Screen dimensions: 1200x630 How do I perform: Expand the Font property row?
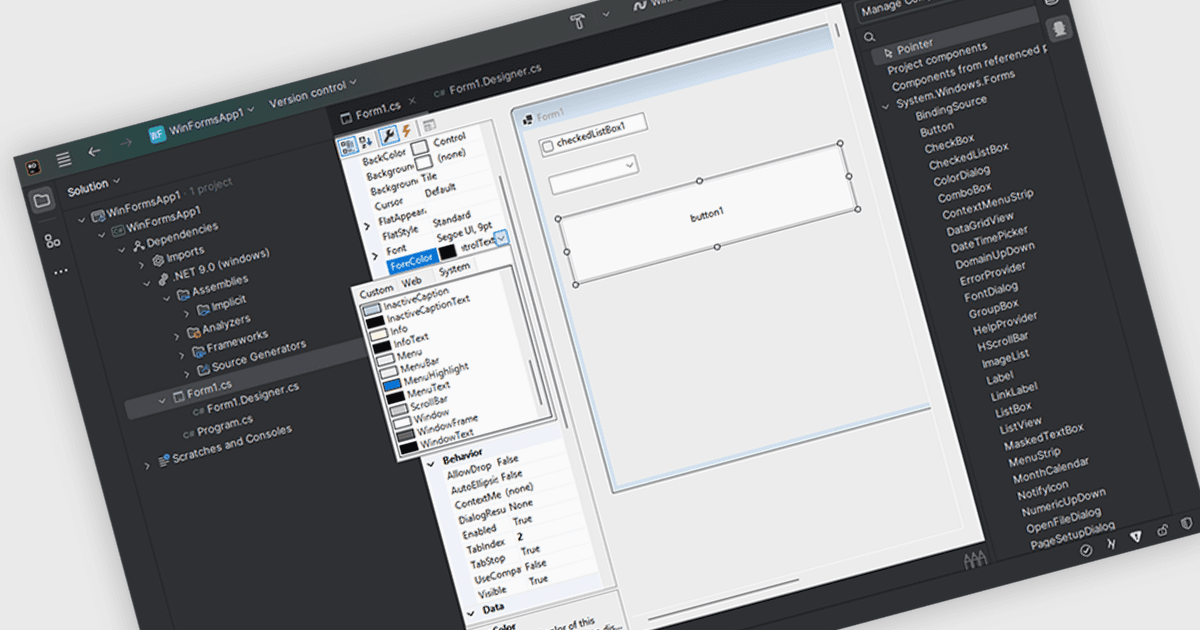pos(374,256)
